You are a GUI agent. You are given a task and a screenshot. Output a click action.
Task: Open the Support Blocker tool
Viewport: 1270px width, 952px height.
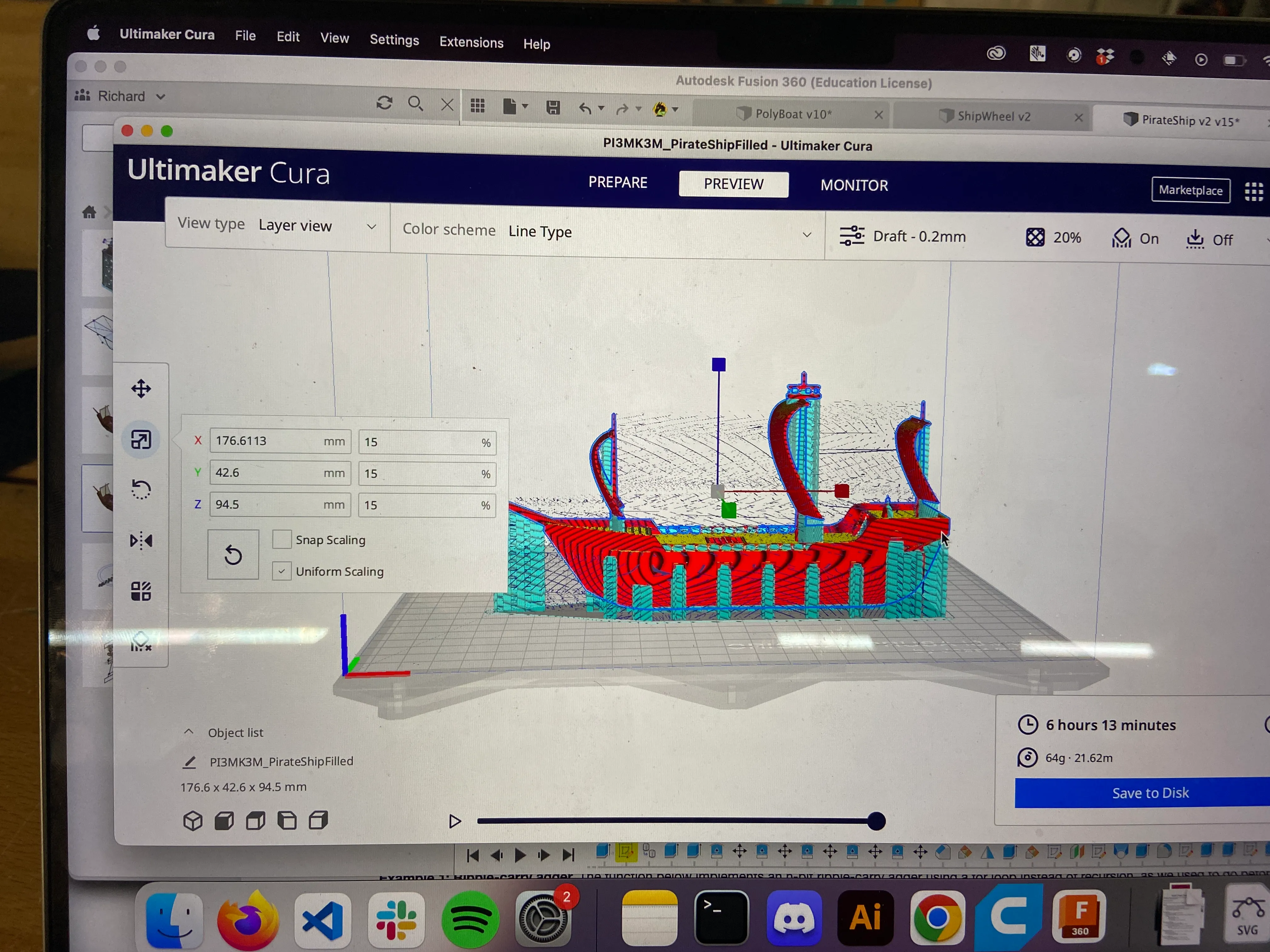[141, 642]
